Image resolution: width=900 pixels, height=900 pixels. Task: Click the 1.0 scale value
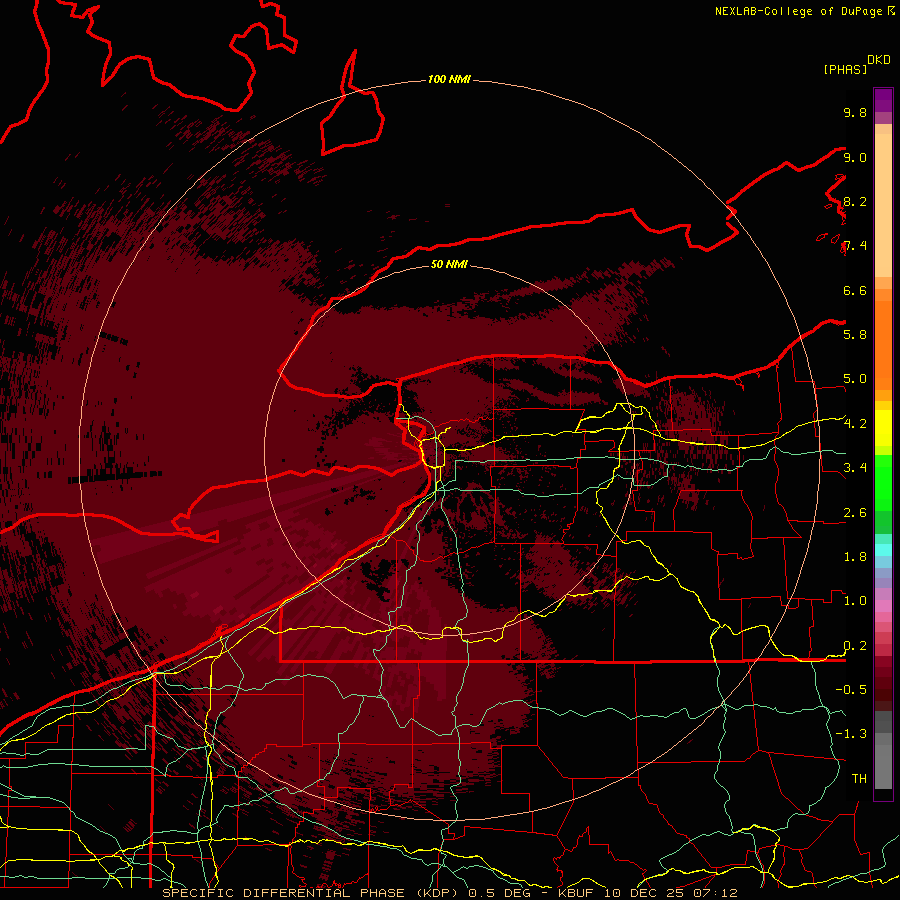point(855,600)
